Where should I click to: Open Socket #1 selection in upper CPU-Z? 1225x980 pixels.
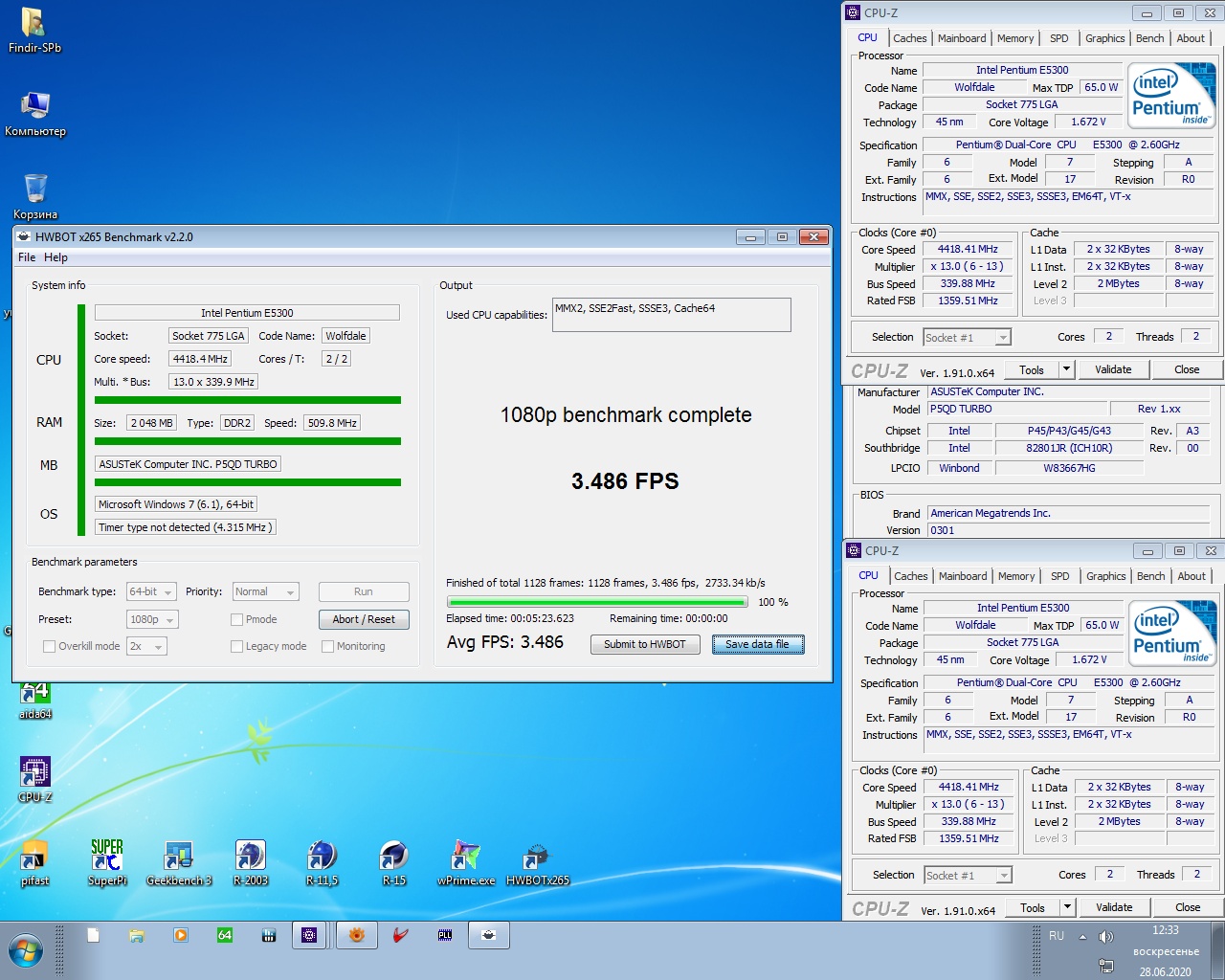967,337
